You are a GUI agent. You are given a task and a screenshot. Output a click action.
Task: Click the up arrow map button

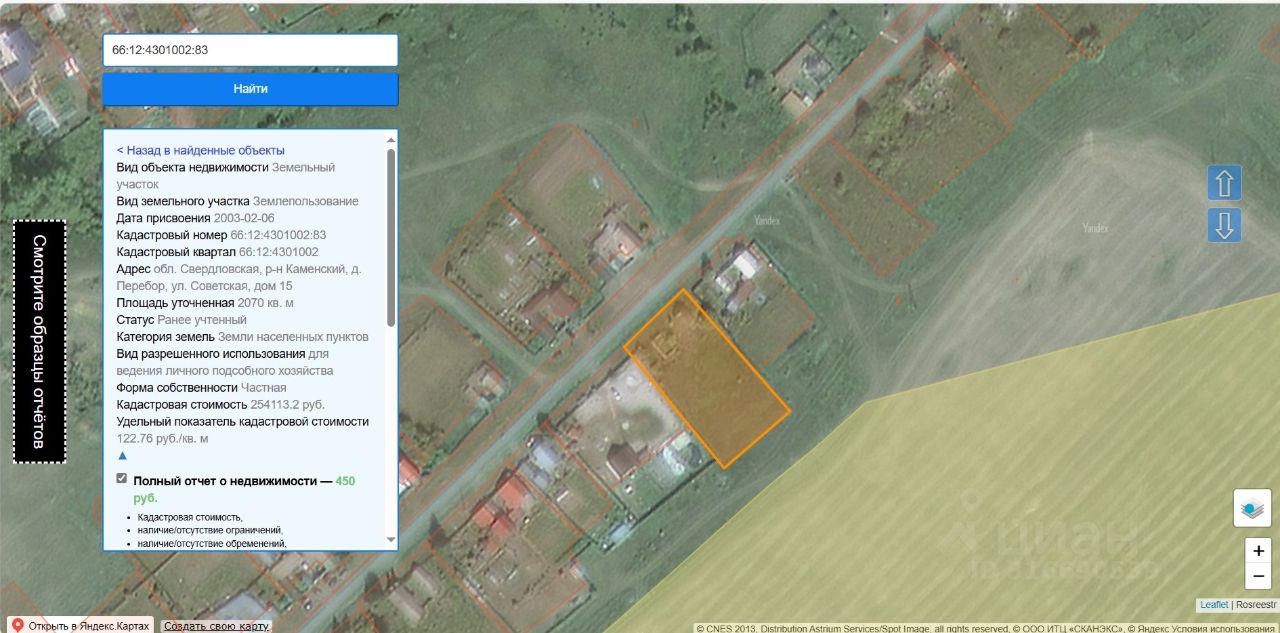click(x=1224, y=183)
